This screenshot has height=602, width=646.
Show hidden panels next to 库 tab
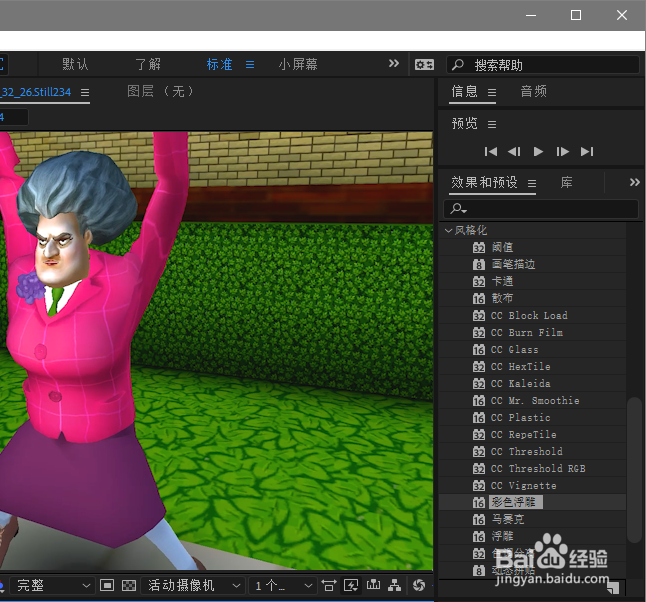click(634, 182)
